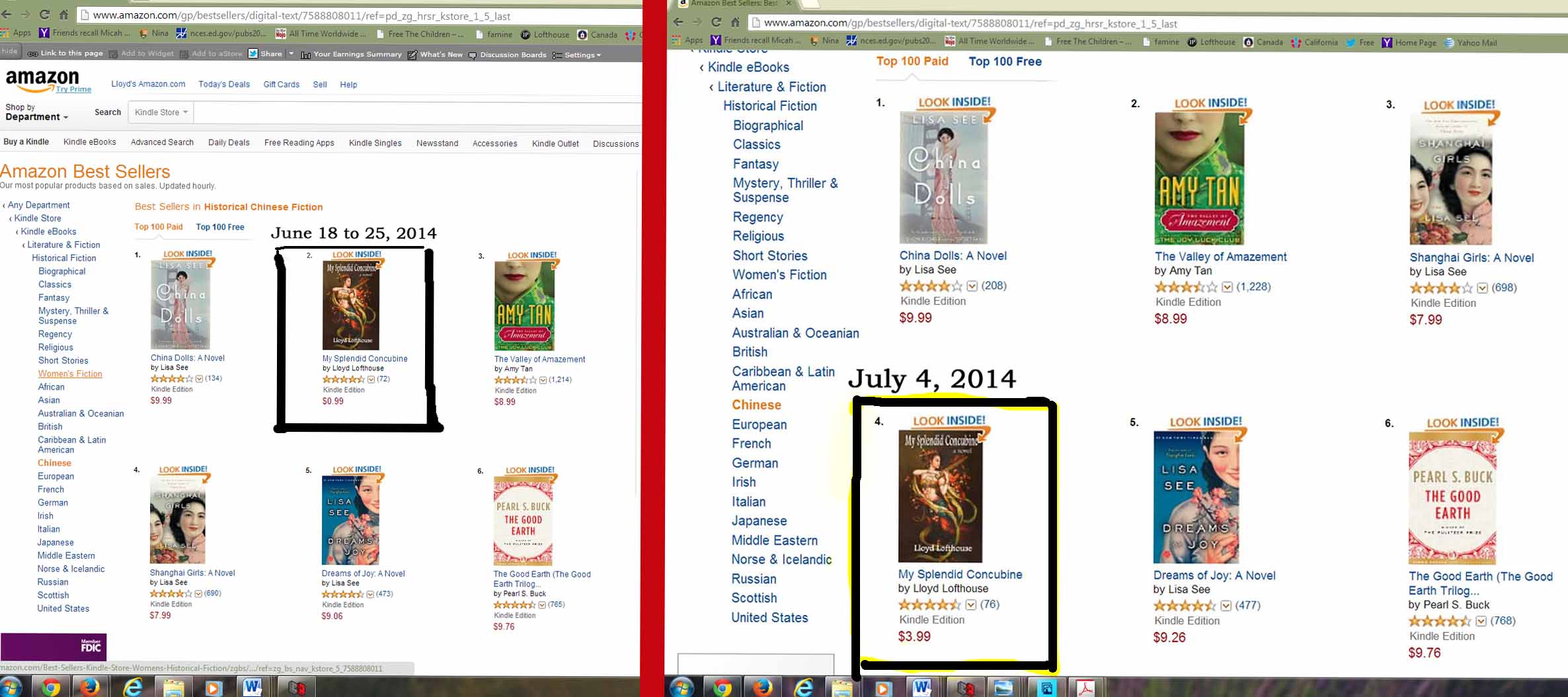Open Adobe PDF icon in right taskbar
1568x697 pixels.
tap(1085, 688)
